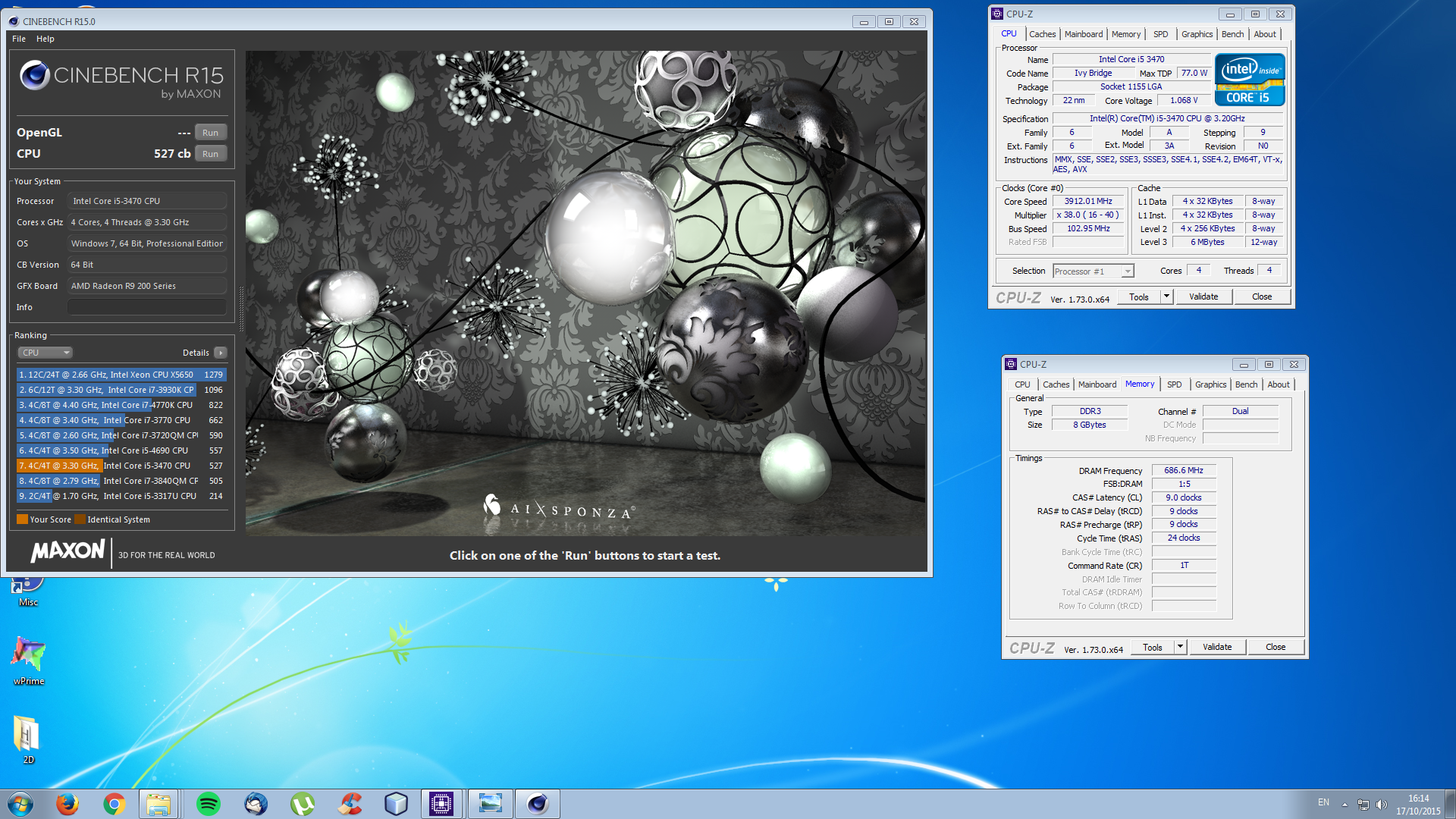Open the Help menu in Cinebench
Image resolution: width=1456 pixels, height=819 pixels.
pos(45,39)
